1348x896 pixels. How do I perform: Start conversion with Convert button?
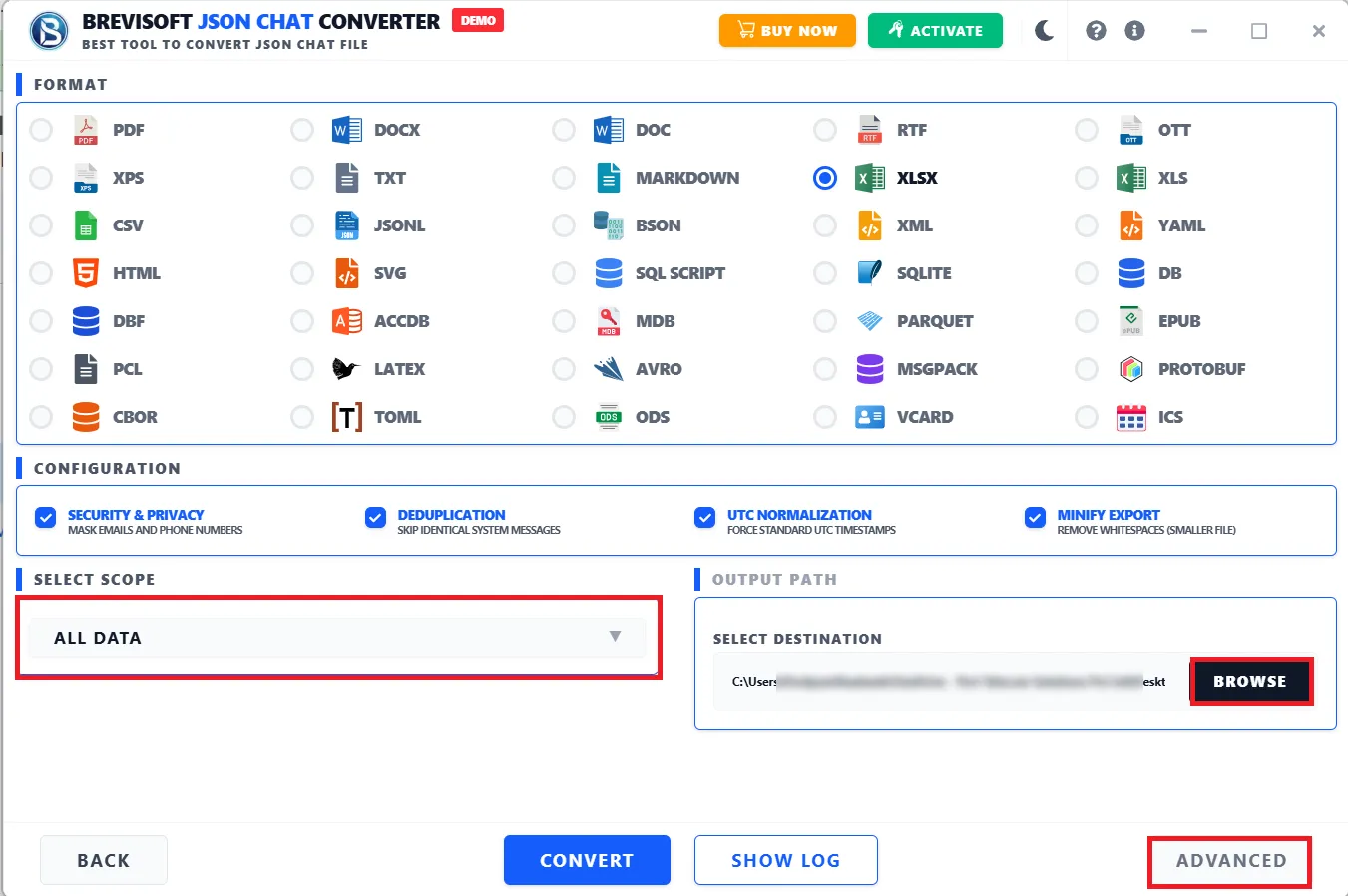[587, 860]
